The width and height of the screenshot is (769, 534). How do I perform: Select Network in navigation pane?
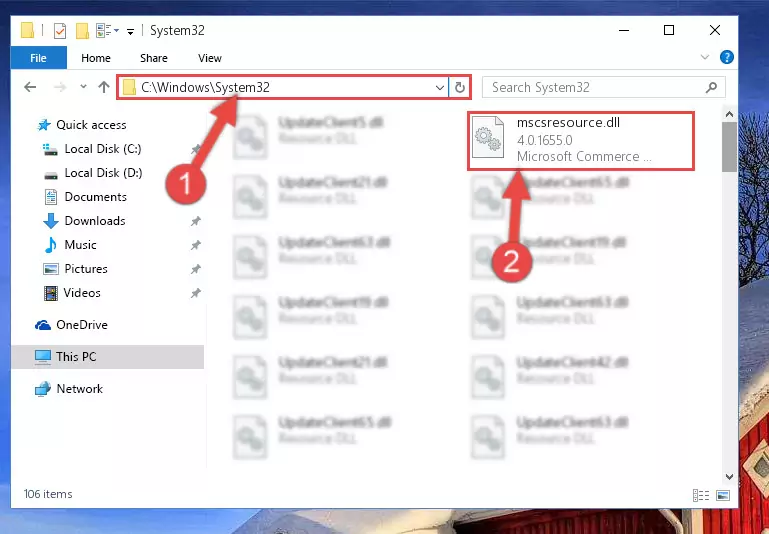(79, 389)
